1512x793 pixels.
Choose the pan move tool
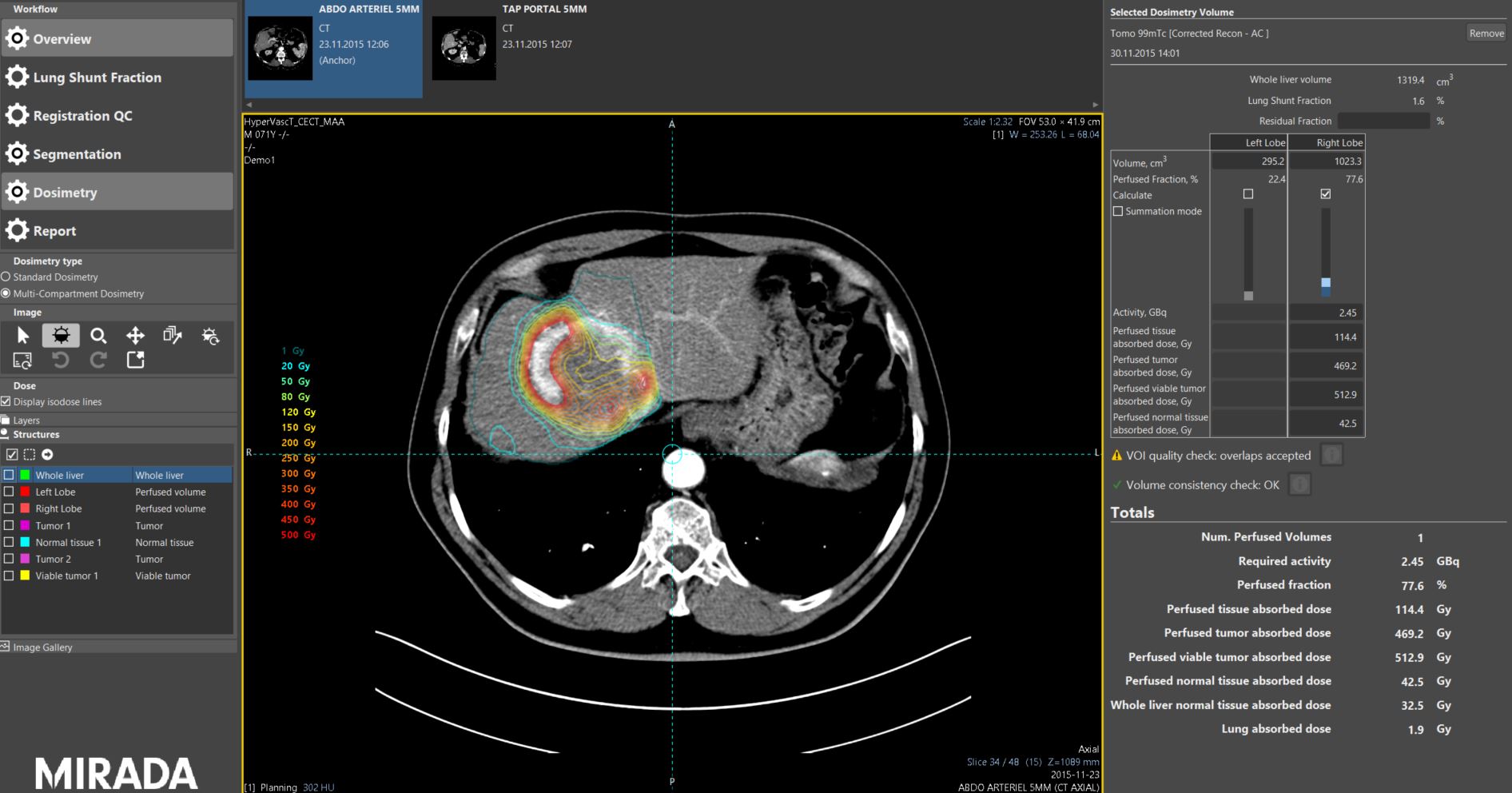[x=135, y=336]
